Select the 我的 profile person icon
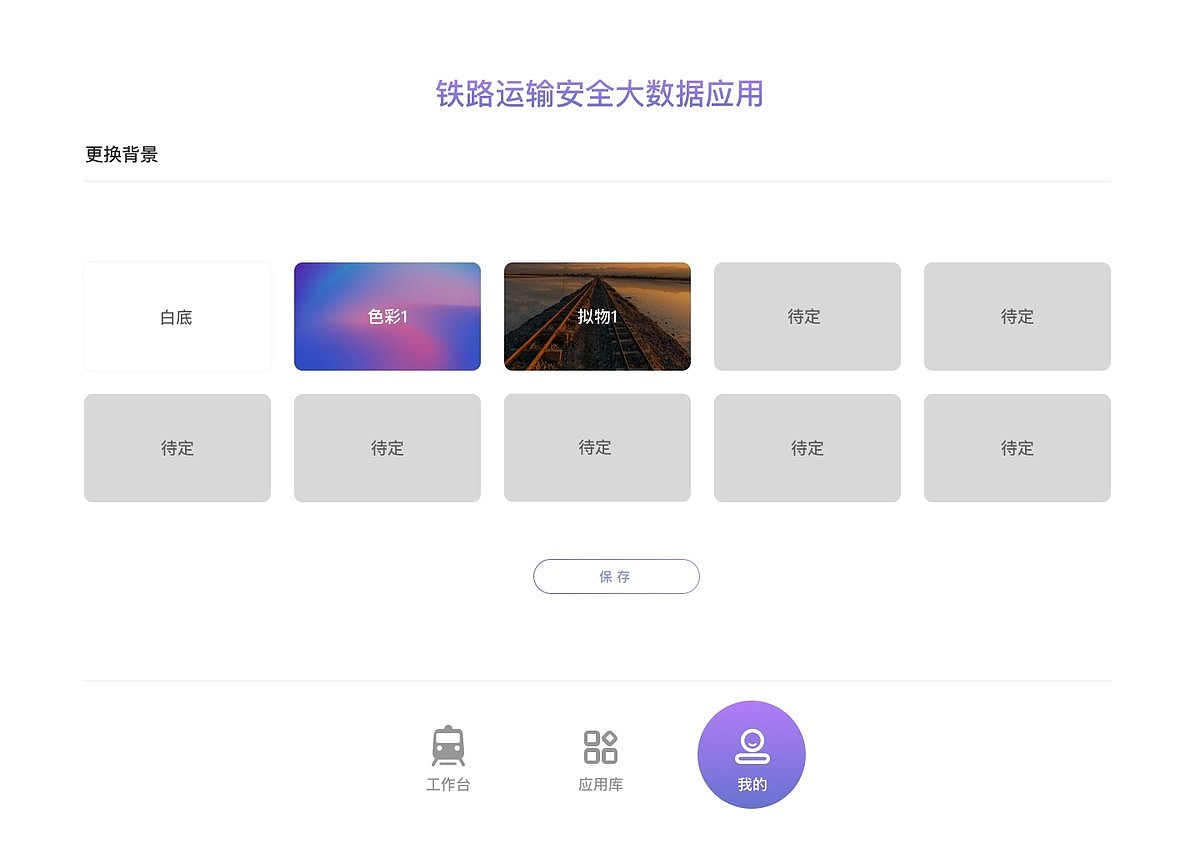 click(751, 746)
